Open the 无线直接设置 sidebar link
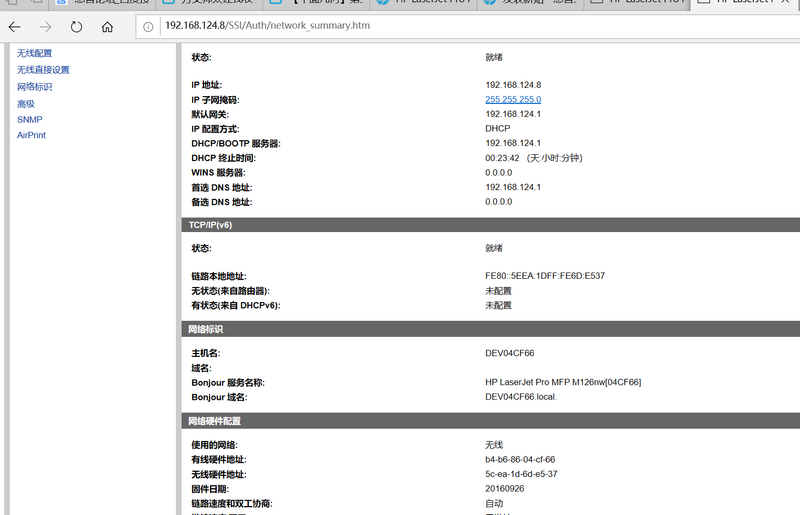 point(43,70)
